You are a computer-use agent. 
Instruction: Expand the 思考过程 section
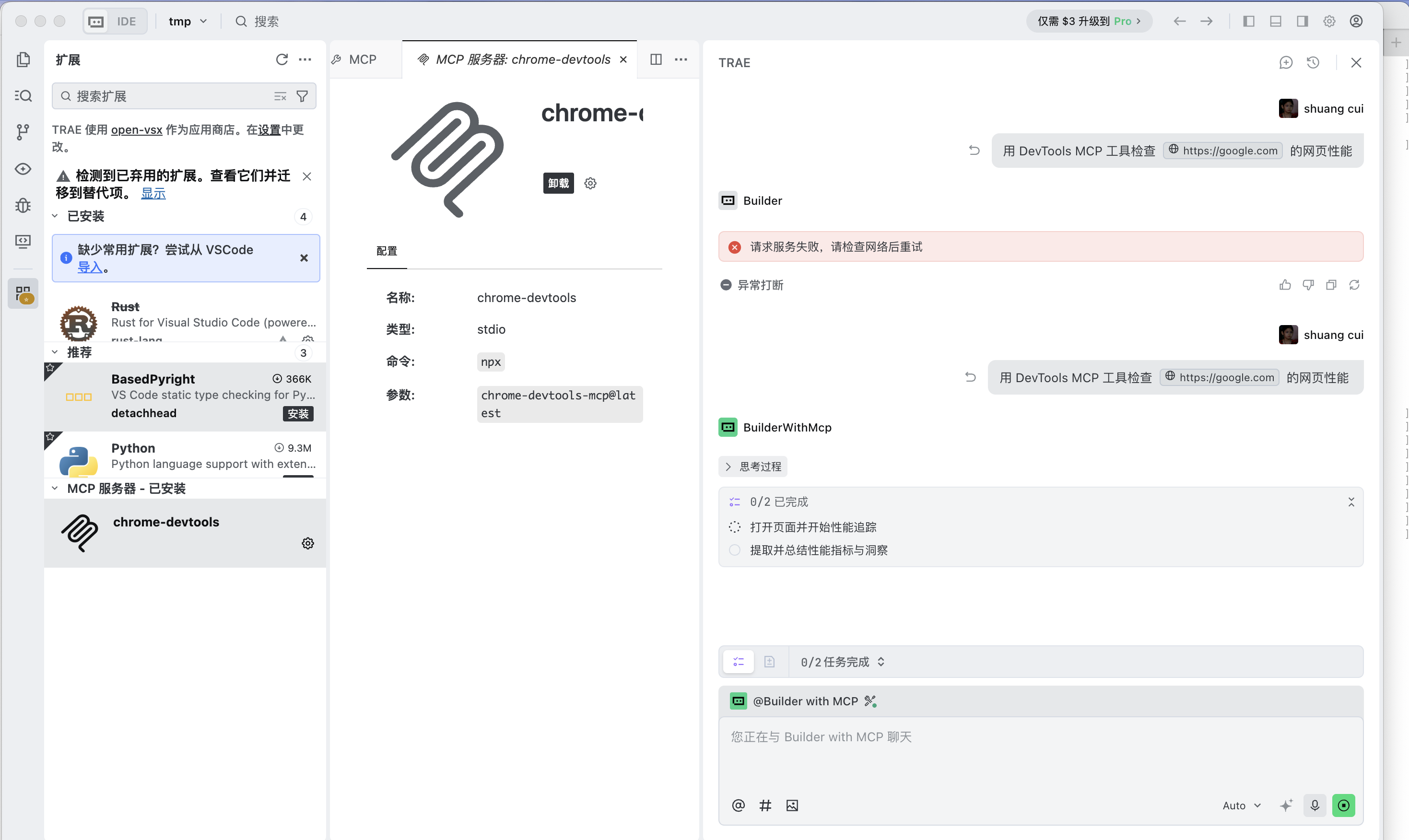click(x=753, y=467)
